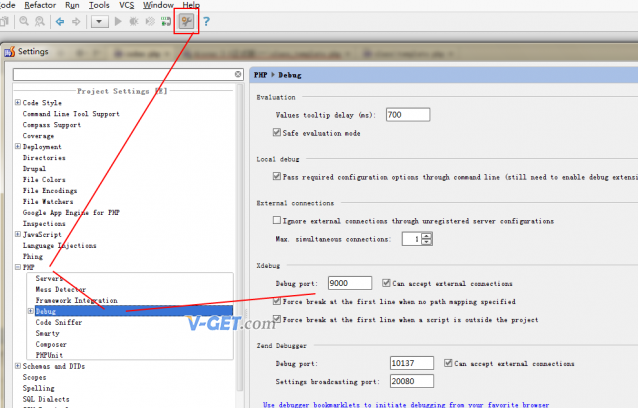638x408 pixels.
Task: Navigate forward with the gray right arrow
Action: pyautogui.click(x=76, y=22)
